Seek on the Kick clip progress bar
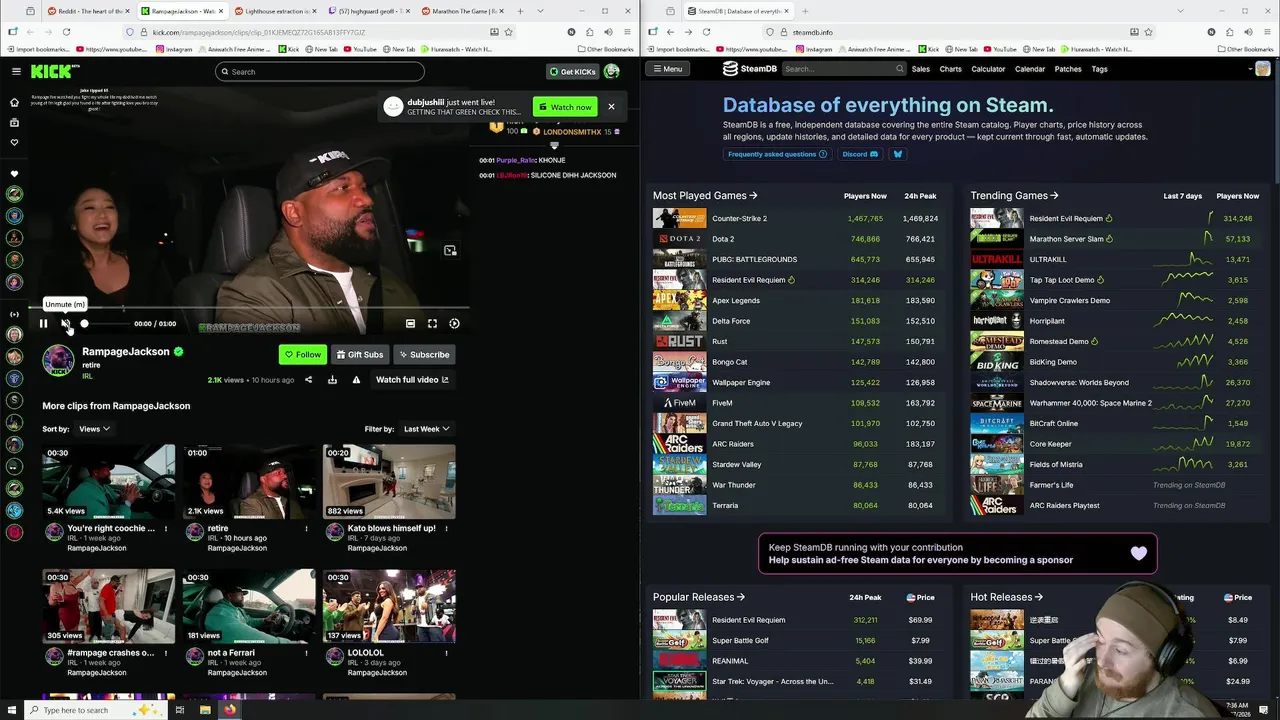The image size is (1280, 720). [250, 309]
